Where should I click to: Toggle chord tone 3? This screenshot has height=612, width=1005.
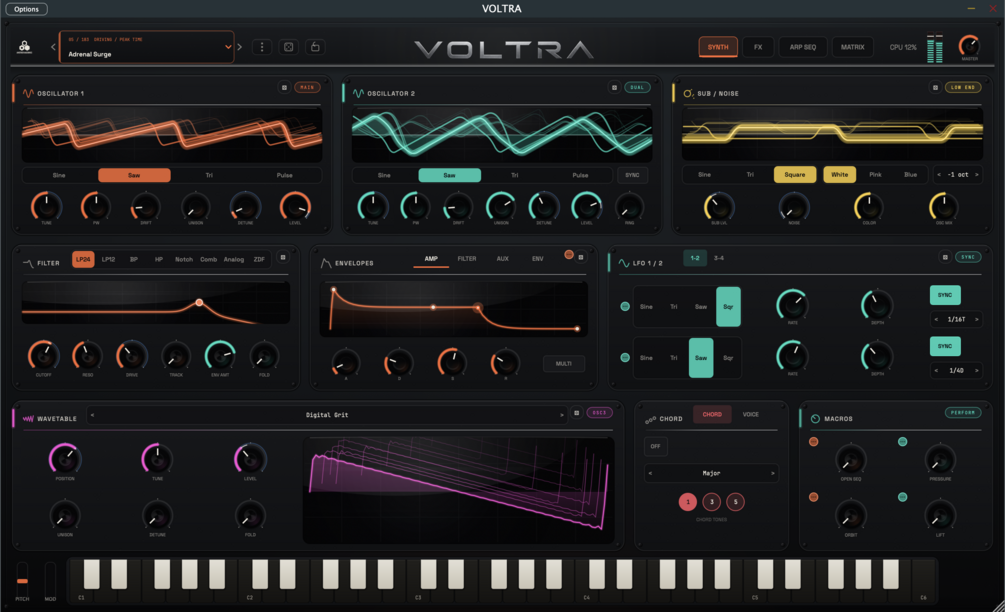tap(711, 502)
